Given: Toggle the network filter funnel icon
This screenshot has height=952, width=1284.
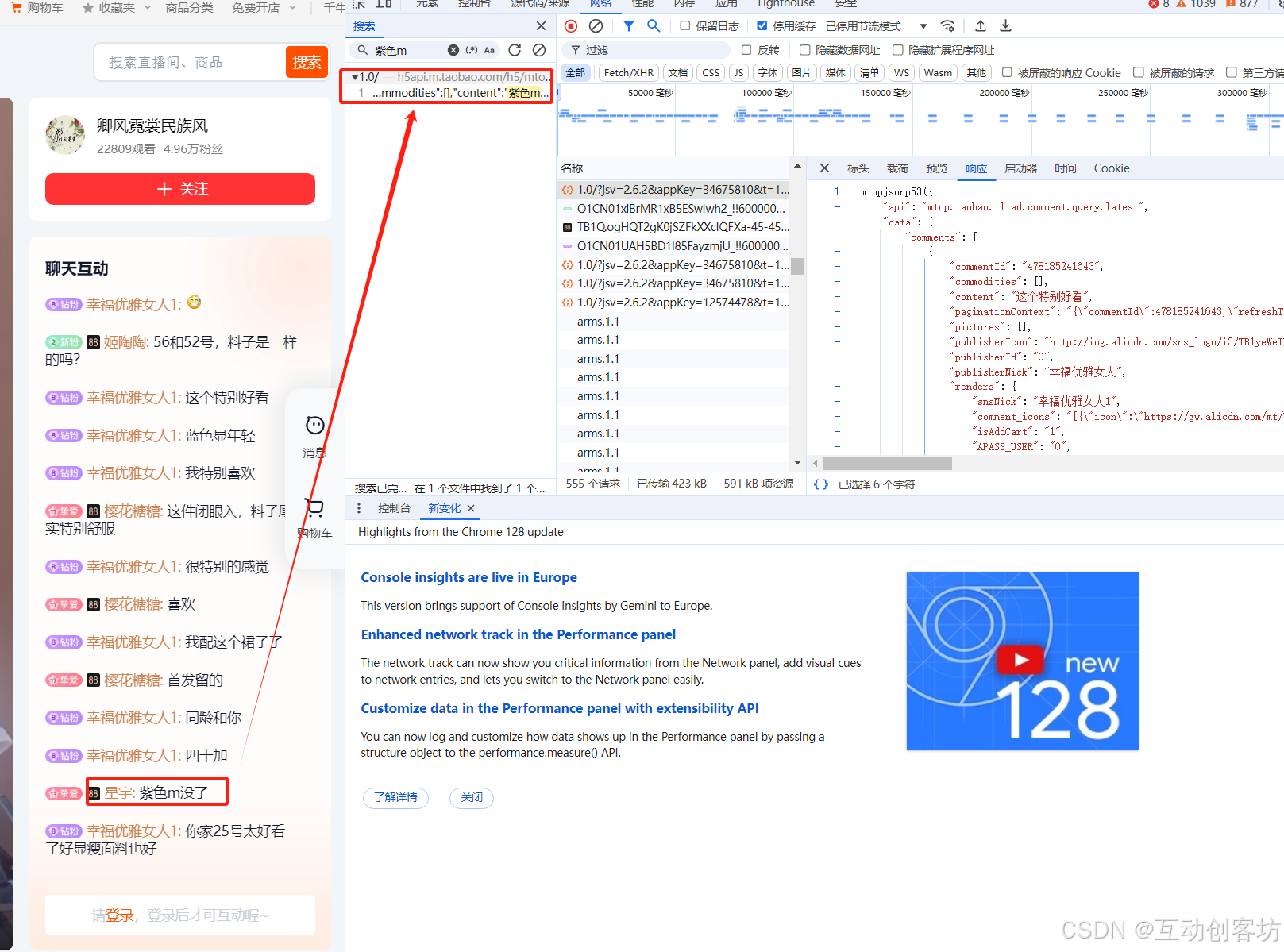Looking at the screenshot, I should (x=628, y=26).
